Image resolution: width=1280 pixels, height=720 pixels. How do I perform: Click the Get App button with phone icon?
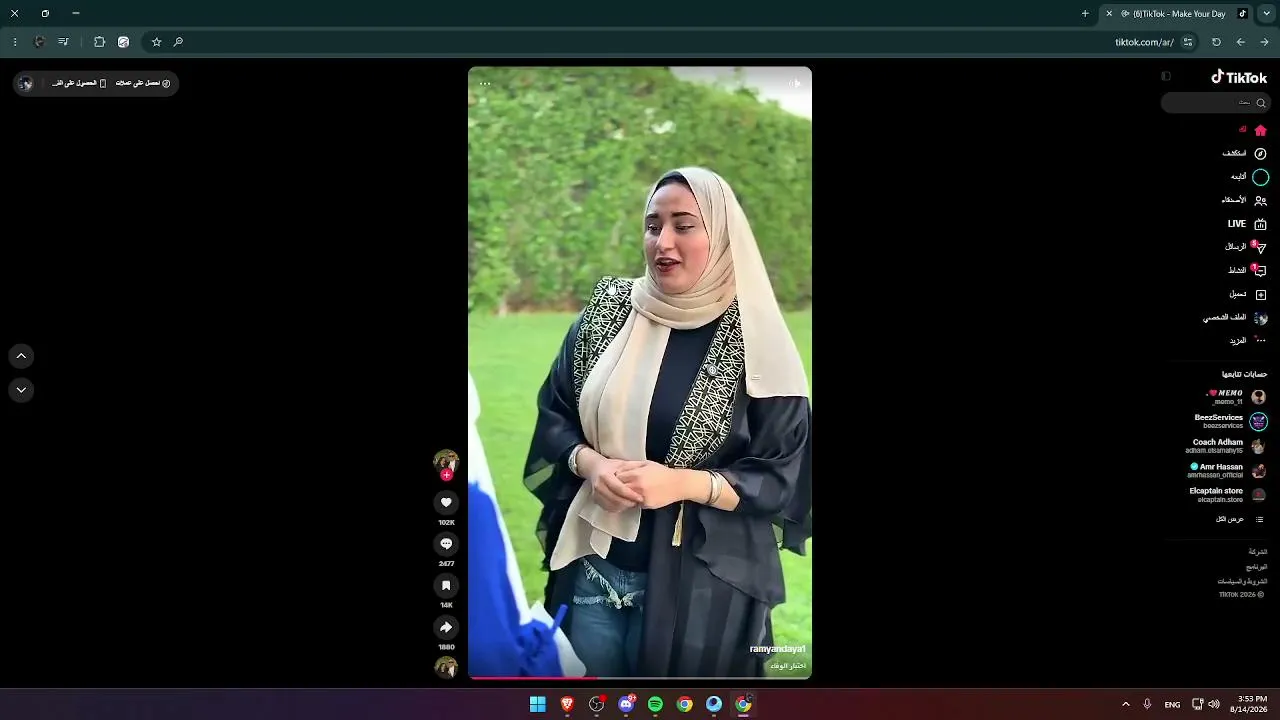pyautogui.click(x=79, y=83)
